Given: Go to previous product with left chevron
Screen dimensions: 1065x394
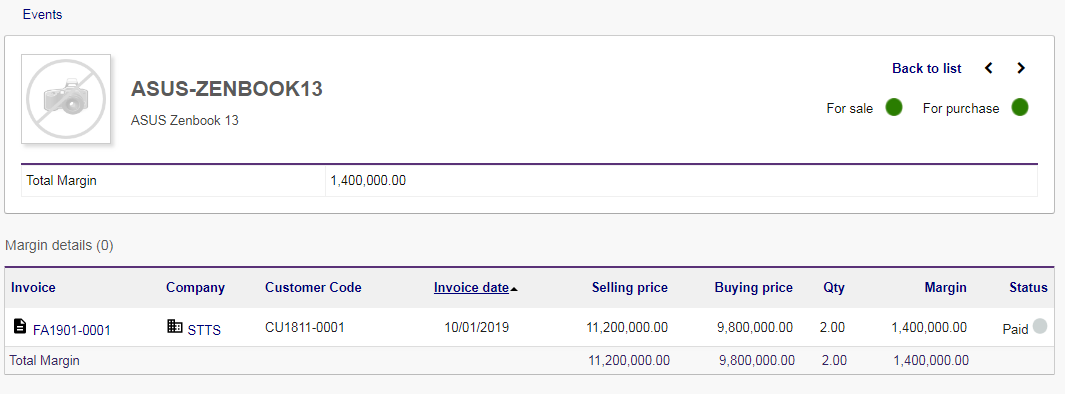Looking at the screenshot, I should click(989, 68).
